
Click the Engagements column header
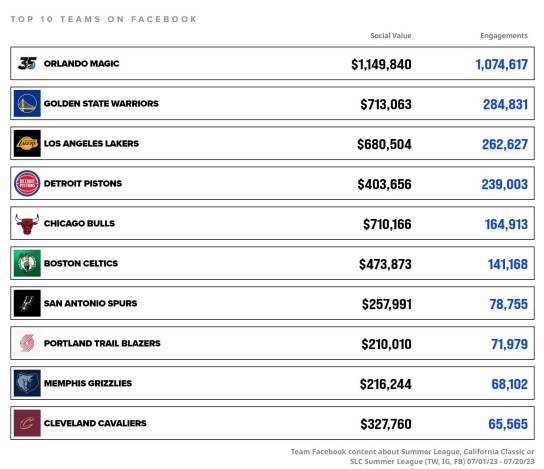504,36
